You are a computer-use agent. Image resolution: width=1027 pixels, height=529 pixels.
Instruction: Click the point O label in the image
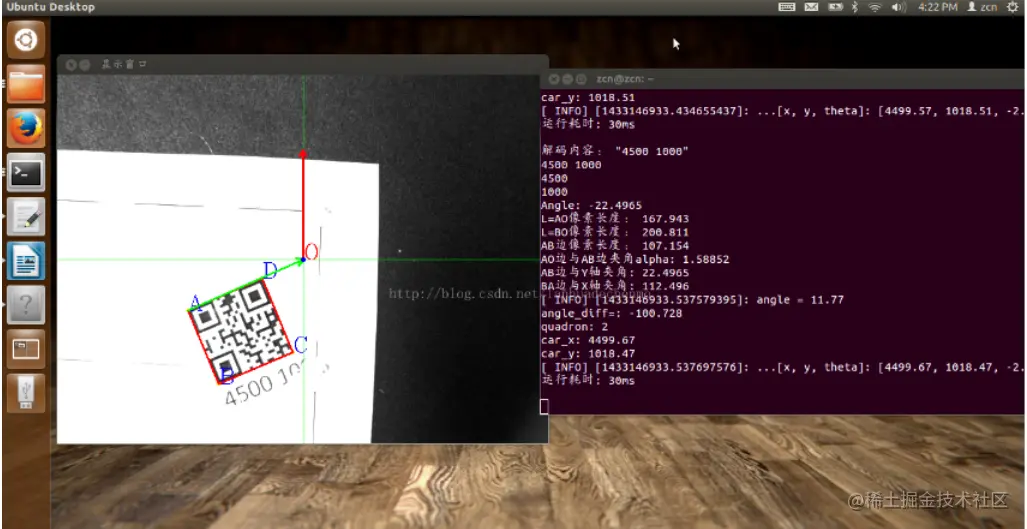point(311,252)
